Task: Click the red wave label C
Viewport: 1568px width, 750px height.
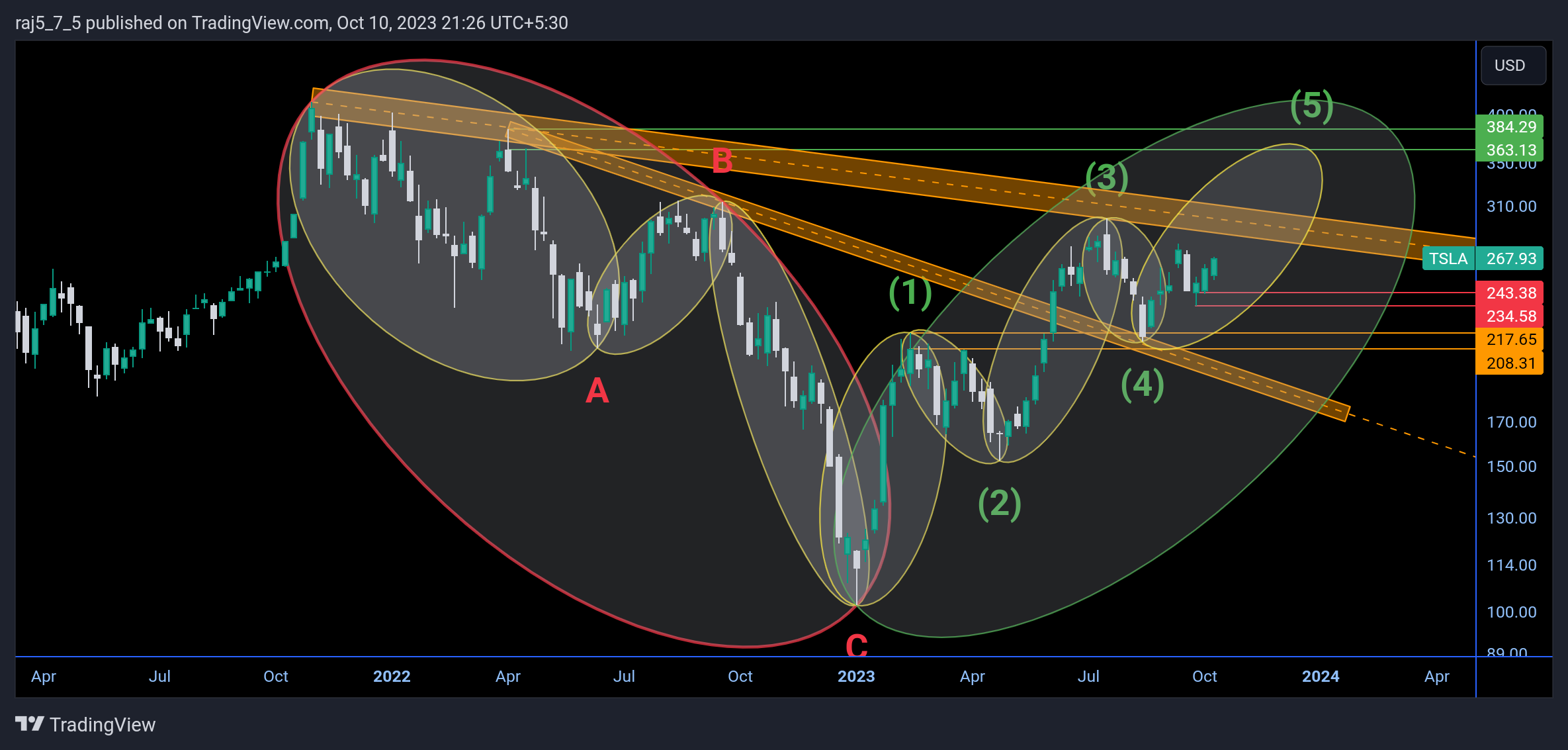Action: (x=857, y=645)
